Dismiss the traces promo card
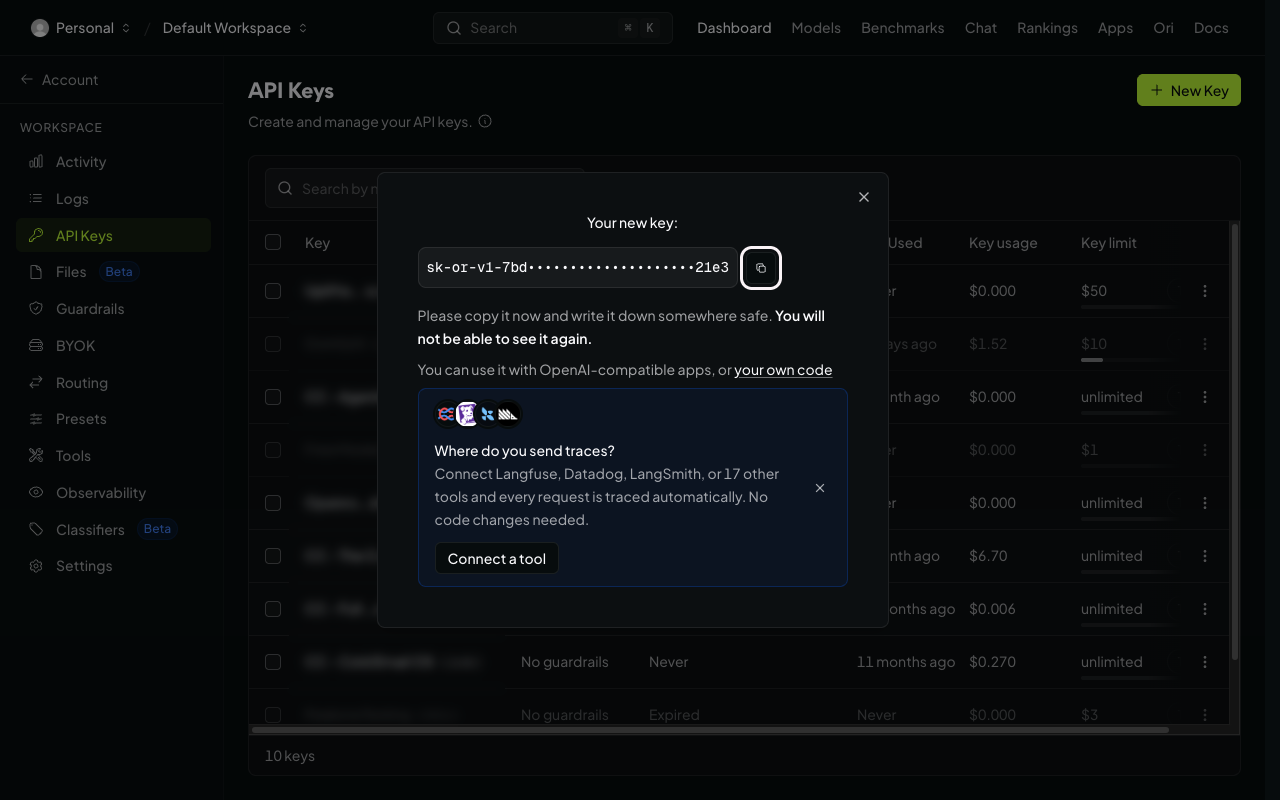The height and width of the screenshot is (800, 1280). [820, 488]
